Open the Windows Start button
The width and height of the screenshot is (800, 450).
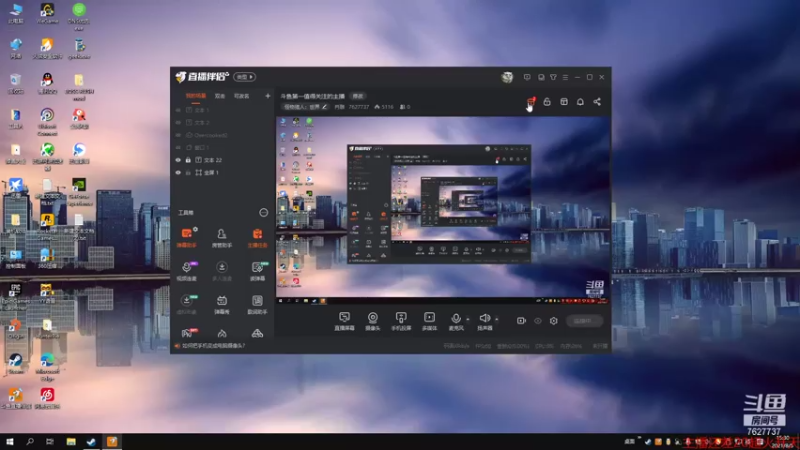pyautogui.click(x=10, y=441)
